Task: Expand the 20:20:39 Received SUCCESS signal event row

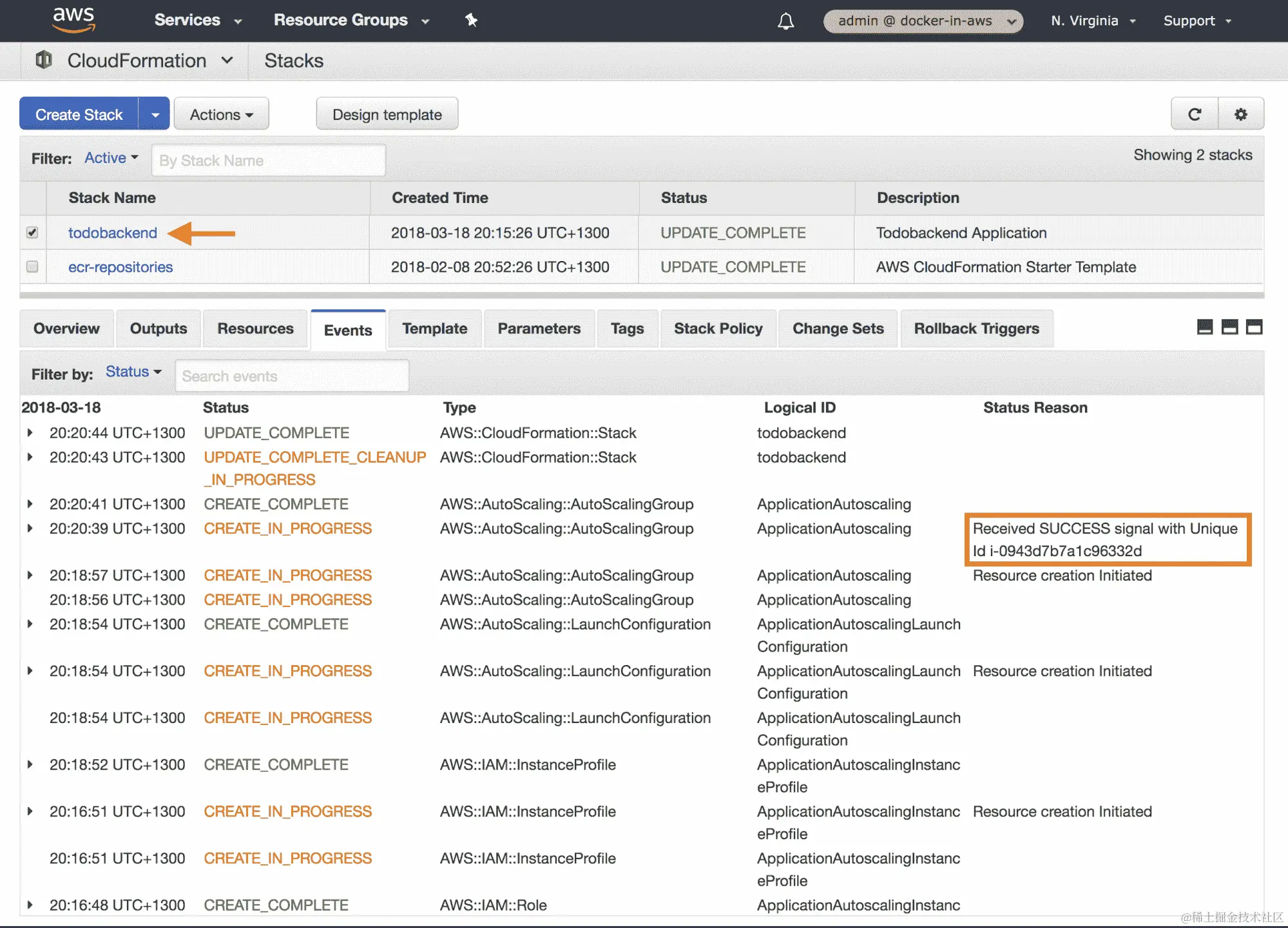Action: point(30,528)
